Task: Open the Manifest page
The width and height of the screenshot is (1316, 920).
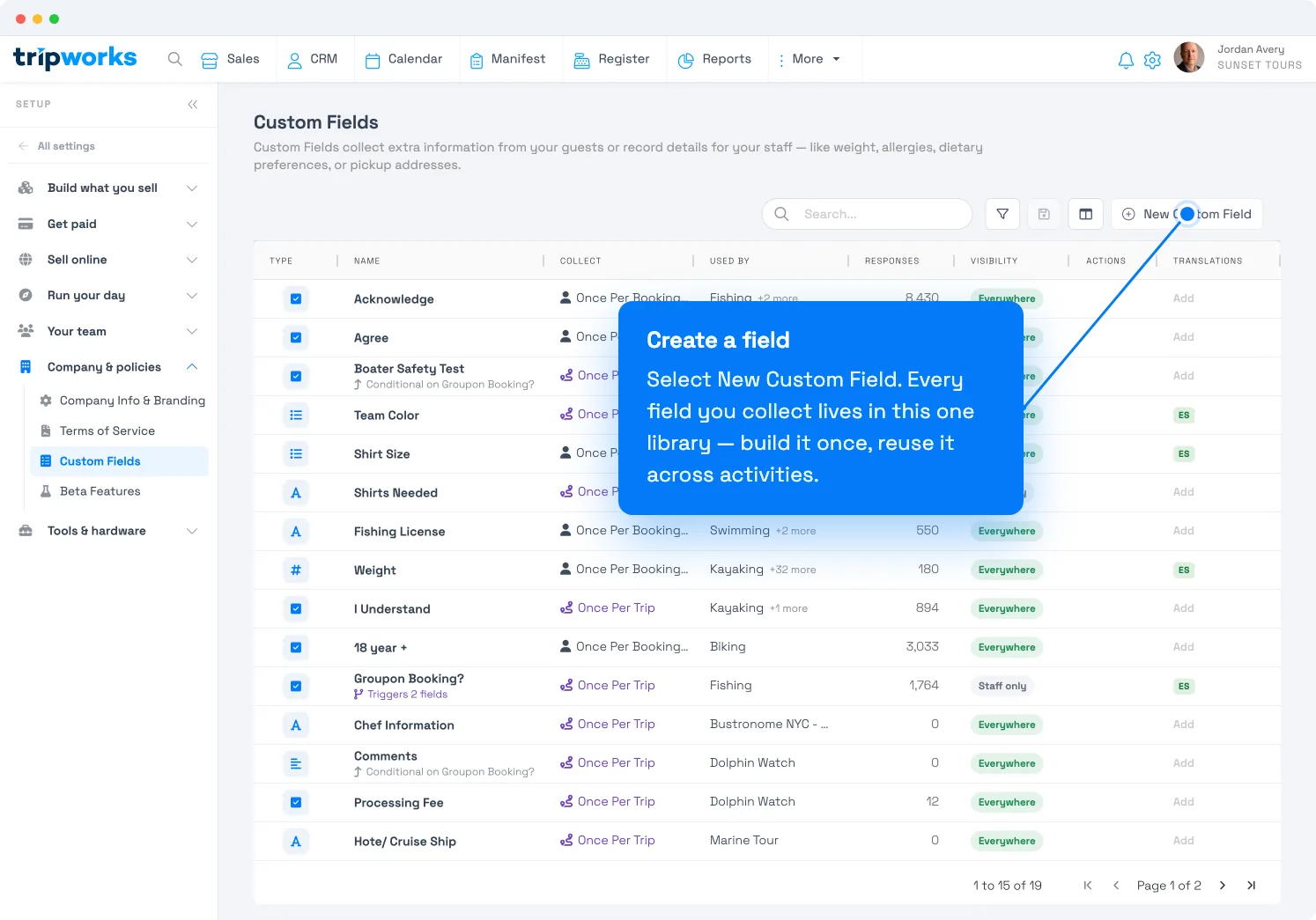Action: [x=507, y=59]
